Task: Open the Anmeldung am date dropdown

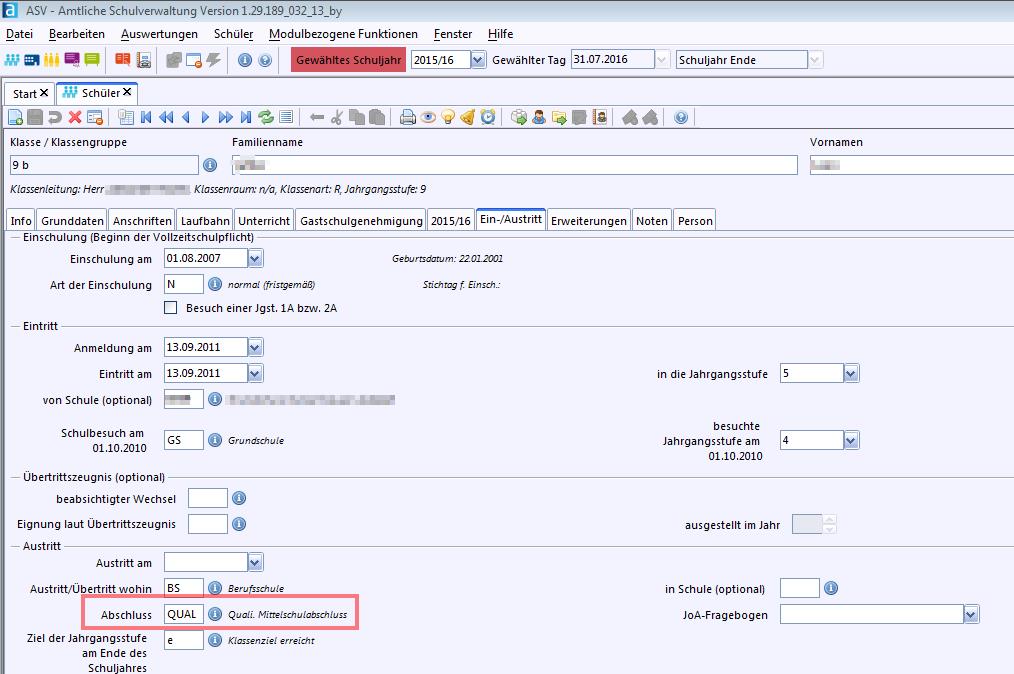Action: [x=255, y=347]
